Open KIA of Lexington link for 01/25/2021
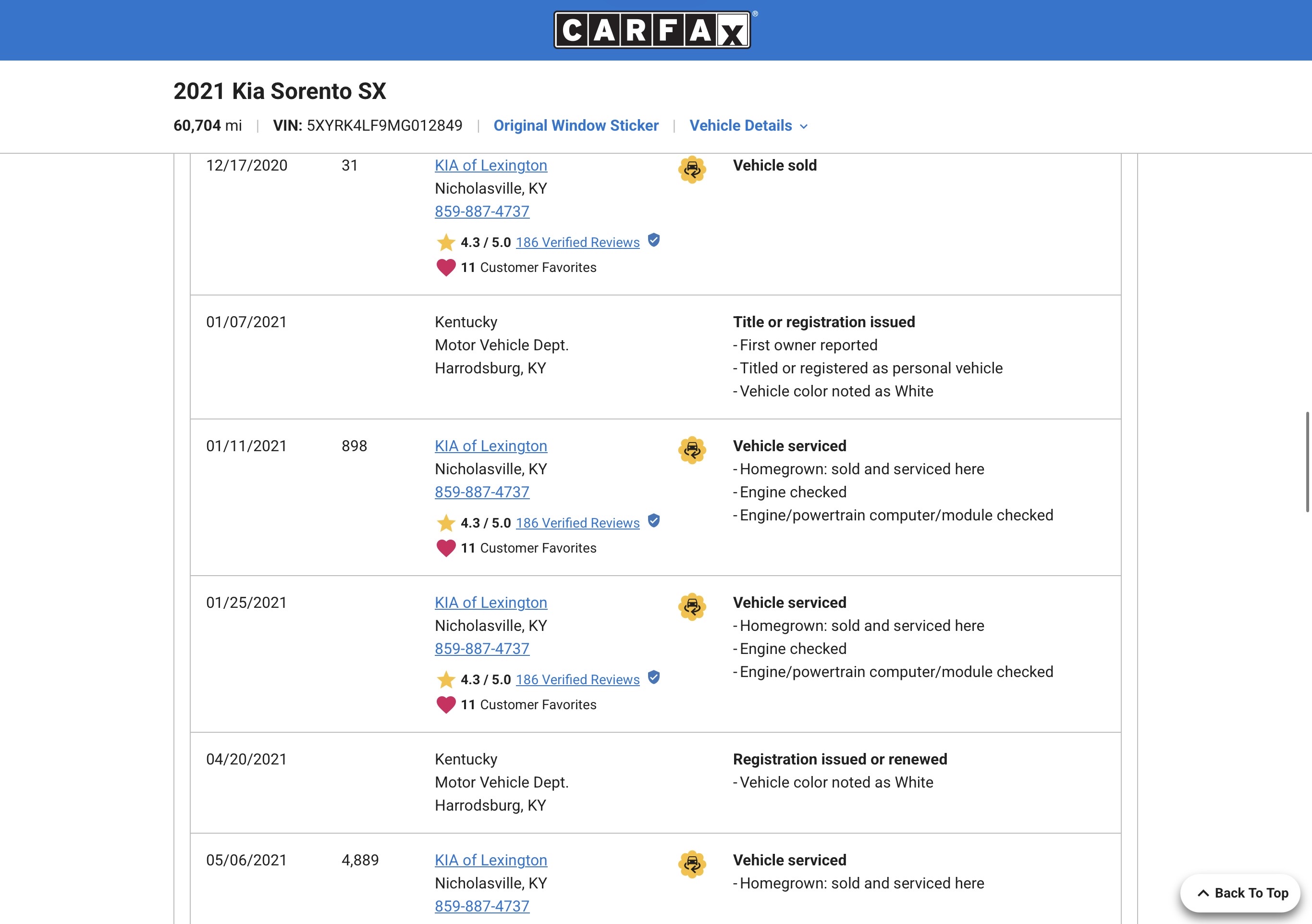The width and height of the screenshot is (1312, 924). [491, 602]
